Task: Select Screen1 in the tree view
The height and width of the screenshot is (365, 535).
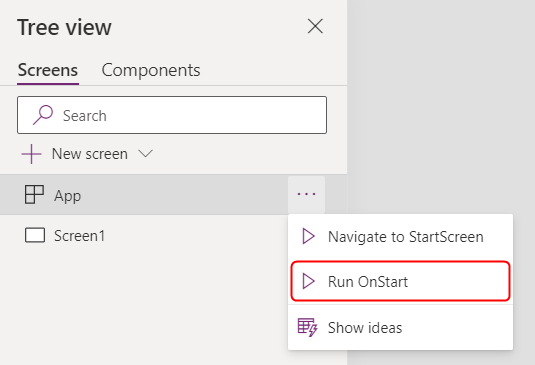Action: [x=173, y=235]
